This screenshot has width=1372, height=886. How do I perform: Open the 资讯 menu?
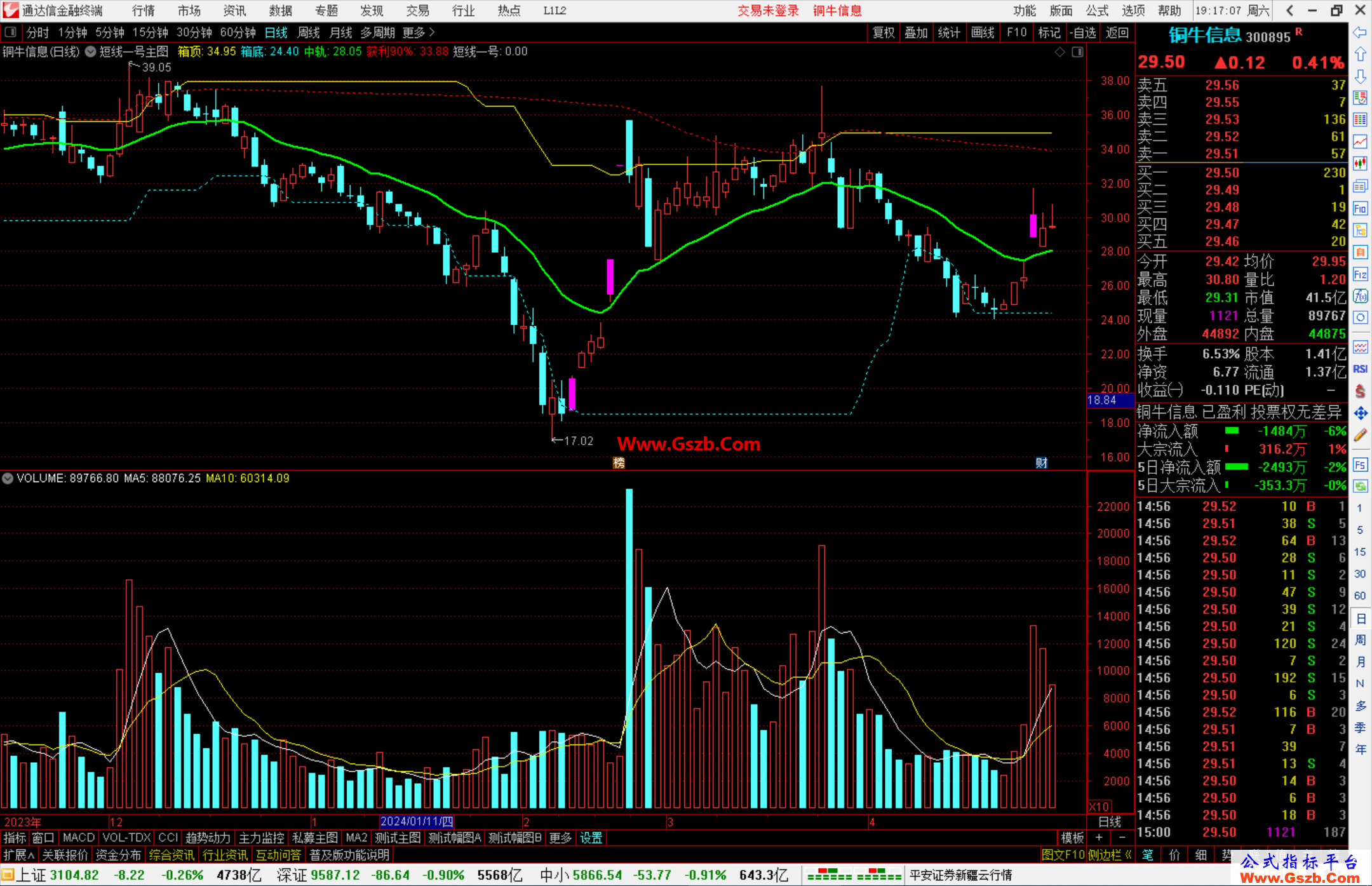point(235,10)
